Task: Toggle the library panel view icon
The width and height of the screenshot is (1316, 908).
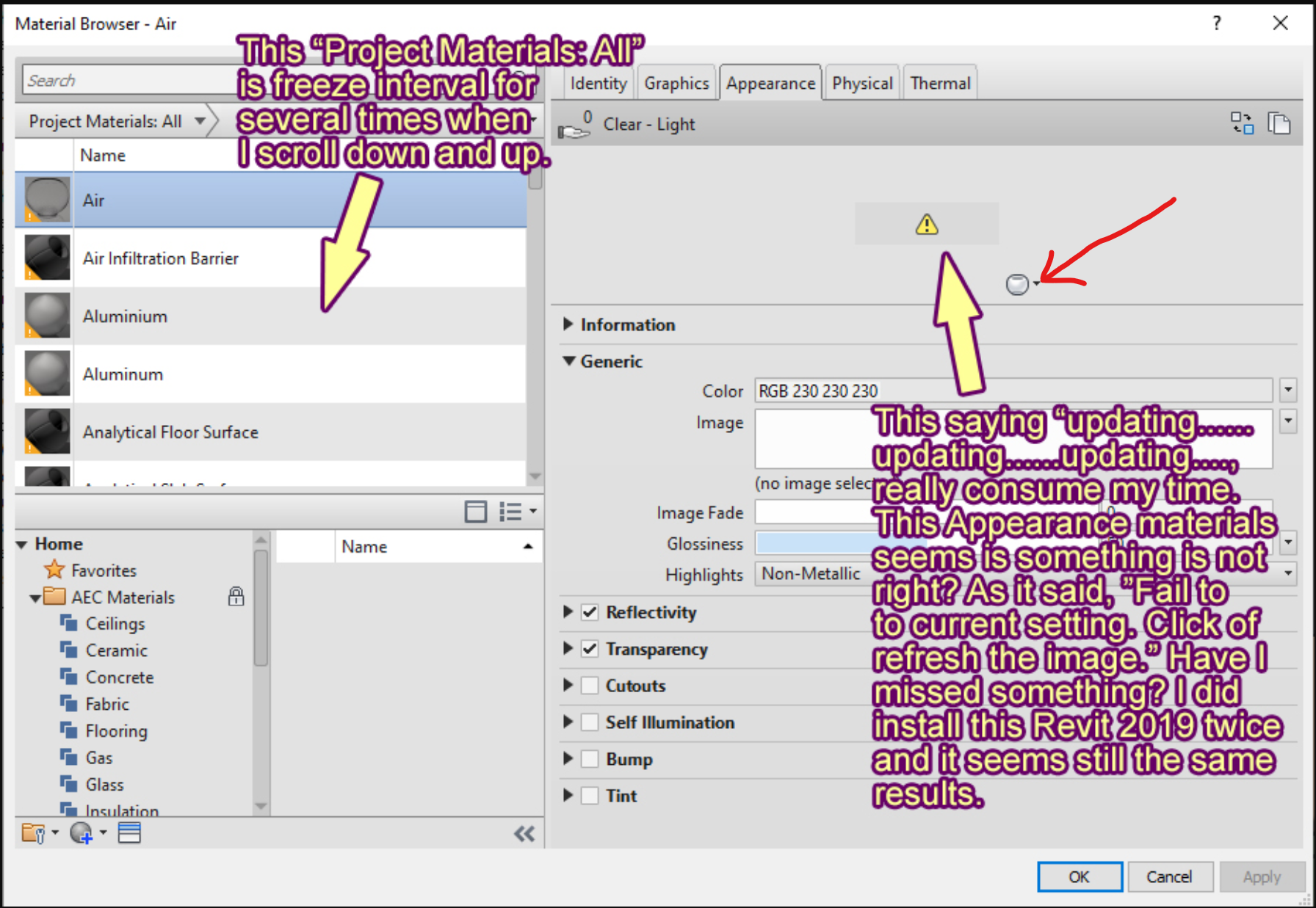Action: coord(476,511)
